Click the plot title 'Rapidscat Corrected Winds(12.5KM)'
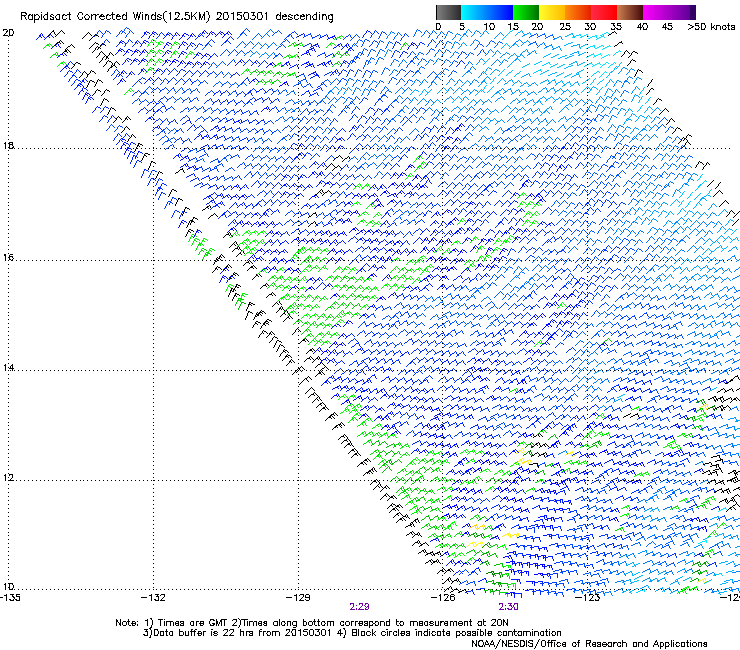 tap(115, 17)
